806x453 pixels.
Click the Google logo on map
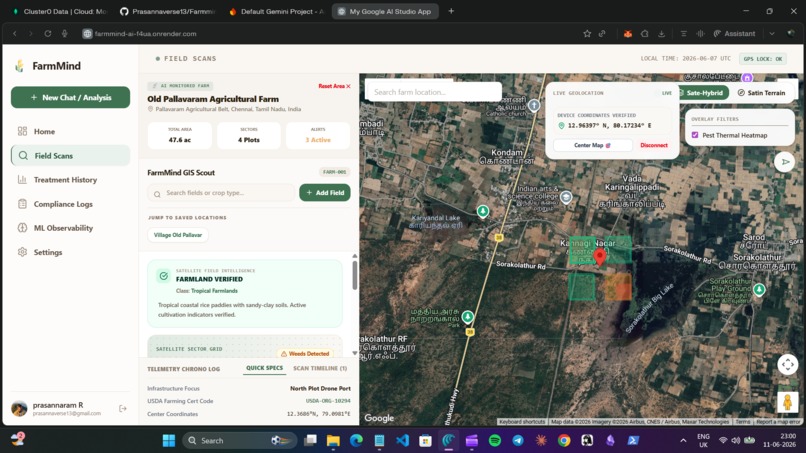pos(379,418)
